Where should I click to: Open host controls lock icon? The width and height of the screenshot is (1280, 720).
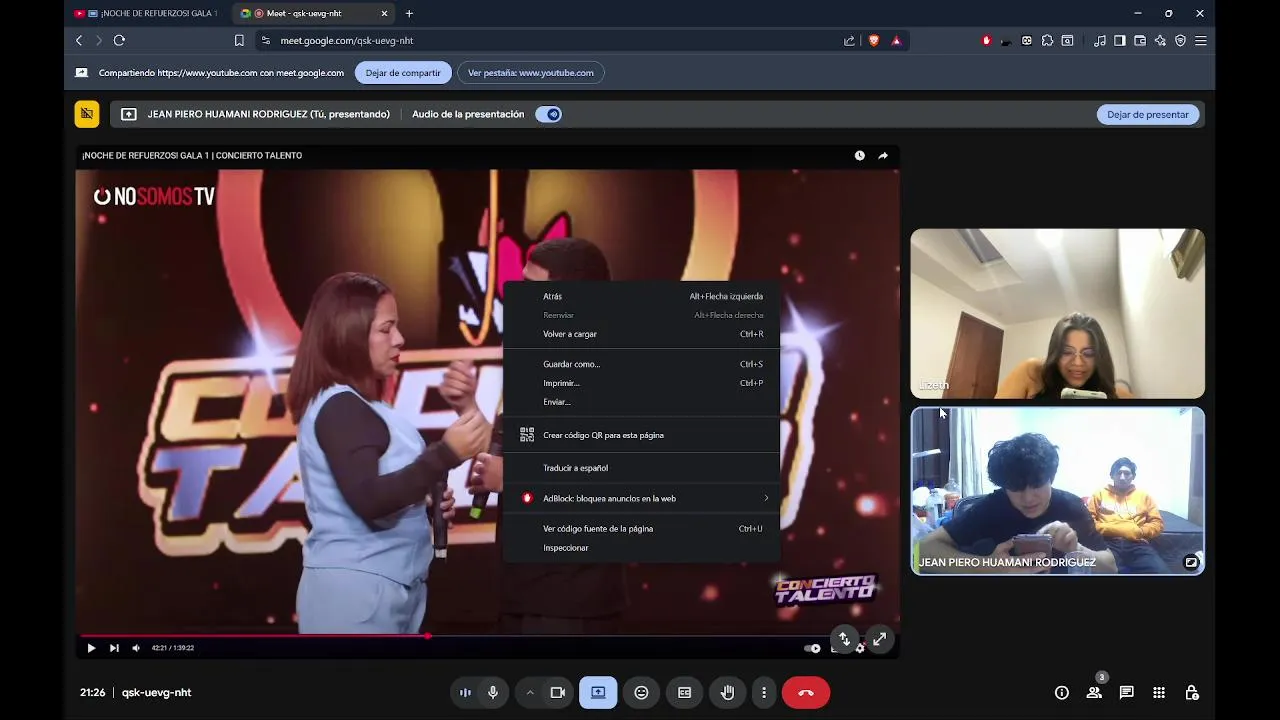point(1192,692)
